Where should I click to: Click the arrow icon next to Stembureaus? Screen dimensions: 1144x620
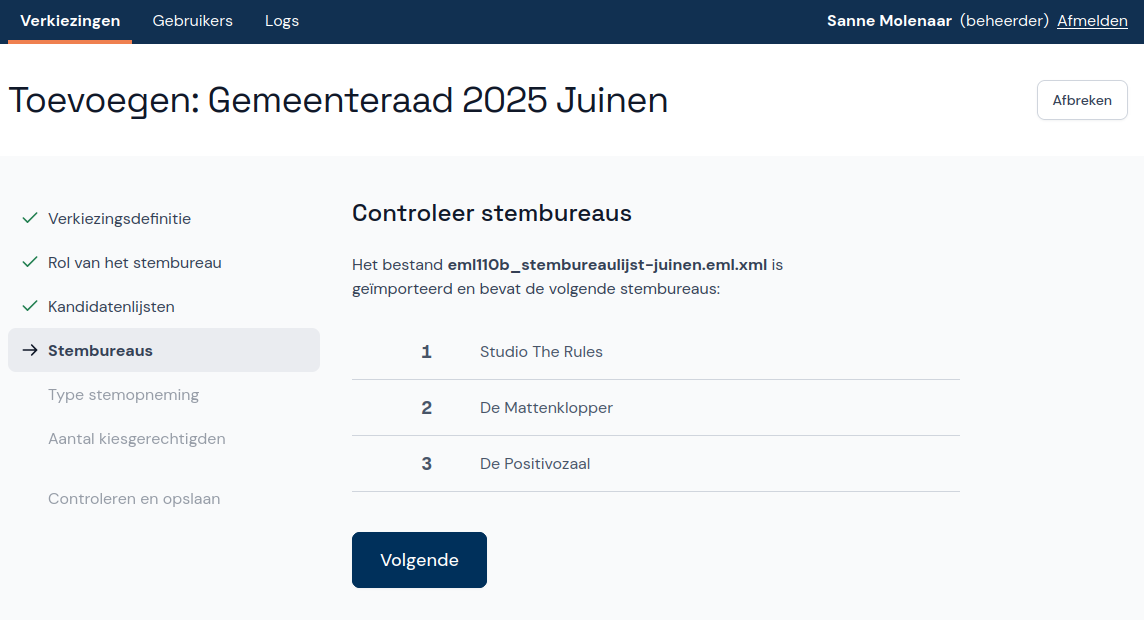pyautogui.click(x=29, y=350)
